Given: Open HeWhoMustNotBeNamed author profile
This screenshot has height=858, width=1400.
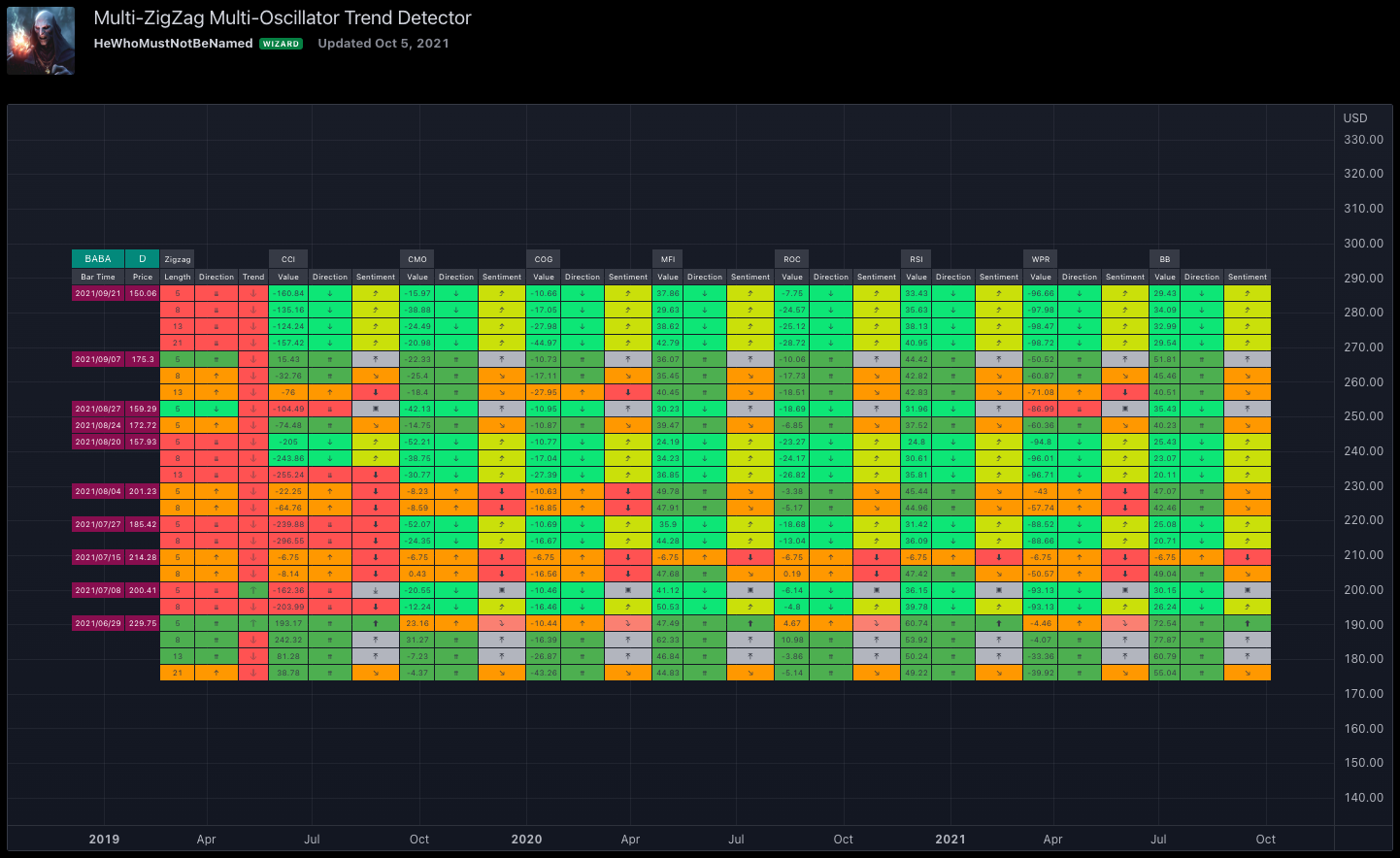Looking at the screenshot, I should pyautogui.click(x=173, y=44).
